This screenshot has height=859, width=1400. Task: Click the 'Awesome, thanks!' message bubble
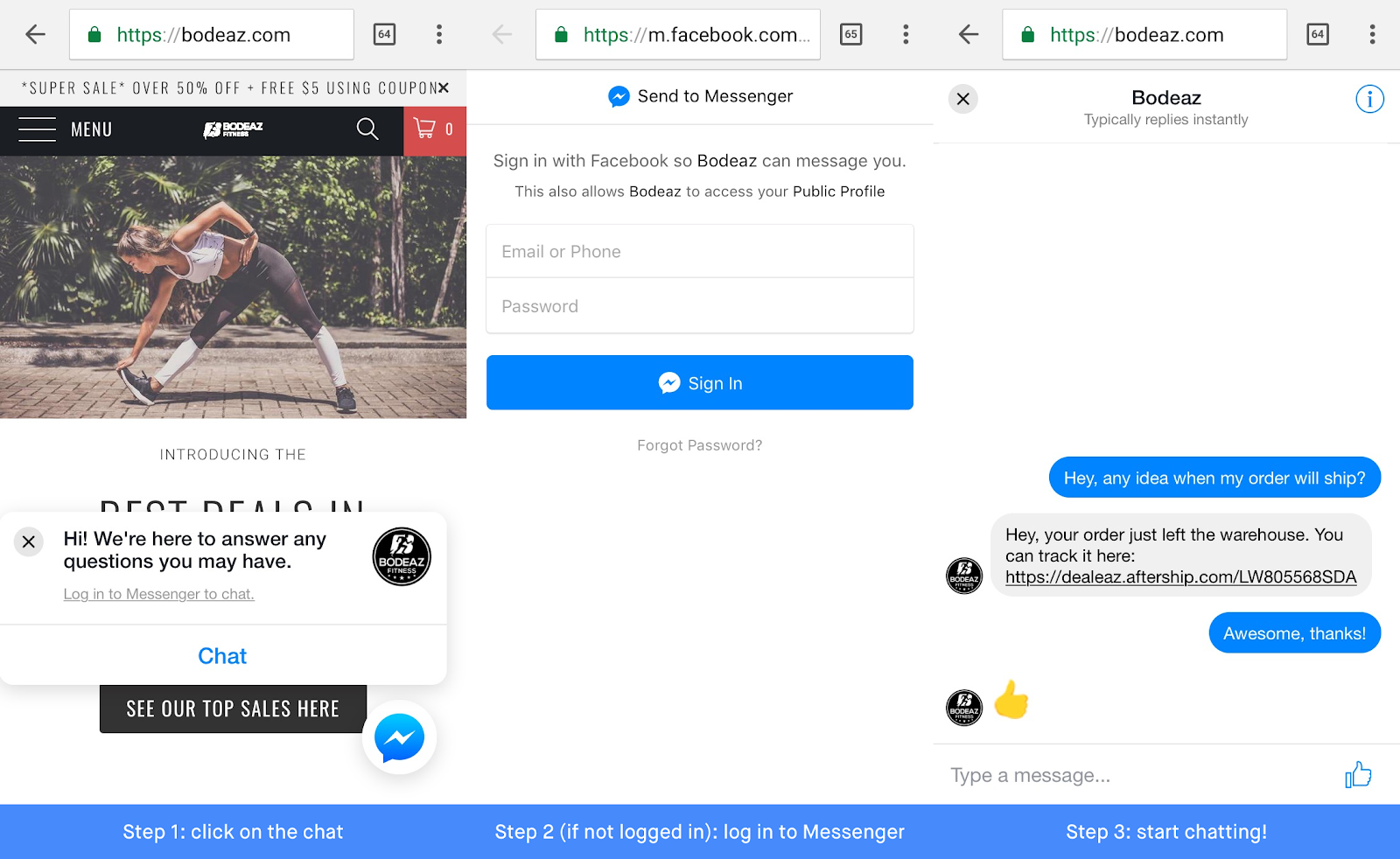point(1295,633)
